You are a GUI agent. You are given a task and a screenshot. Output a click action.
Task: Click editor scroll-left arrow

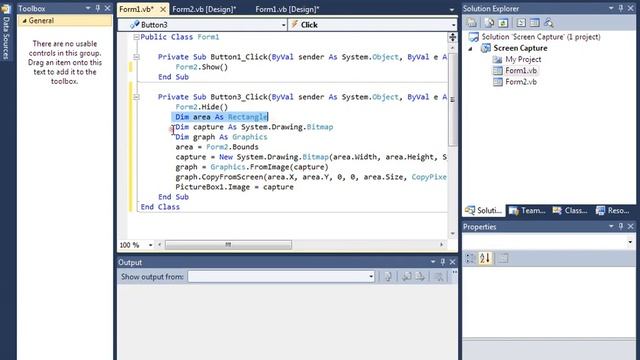[160, 245]
